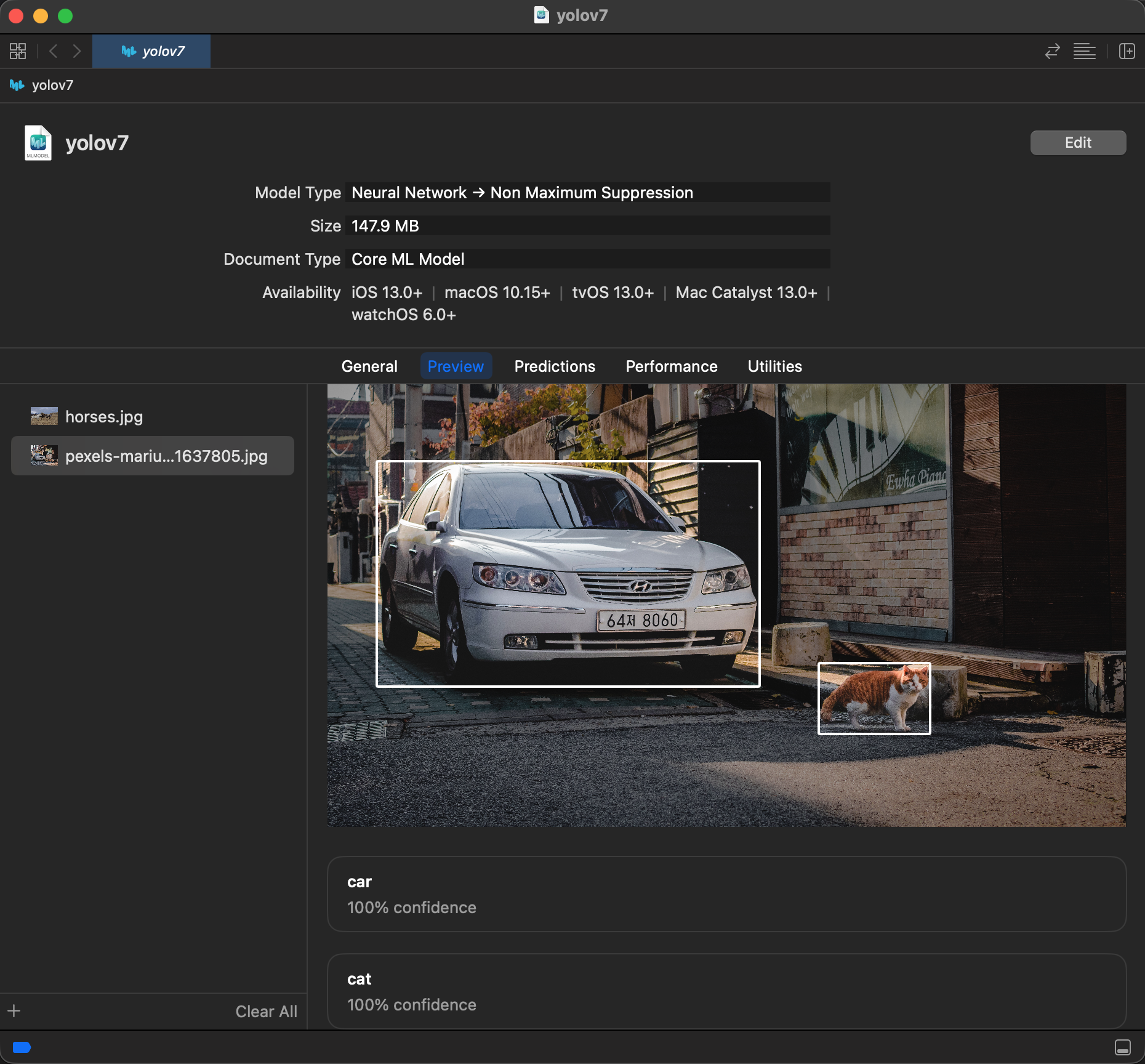Add an editor pane on right
Image resolution: width=1145 pixels, height=1064 pixels.
pyautogui.click(x=1127, y=51)
